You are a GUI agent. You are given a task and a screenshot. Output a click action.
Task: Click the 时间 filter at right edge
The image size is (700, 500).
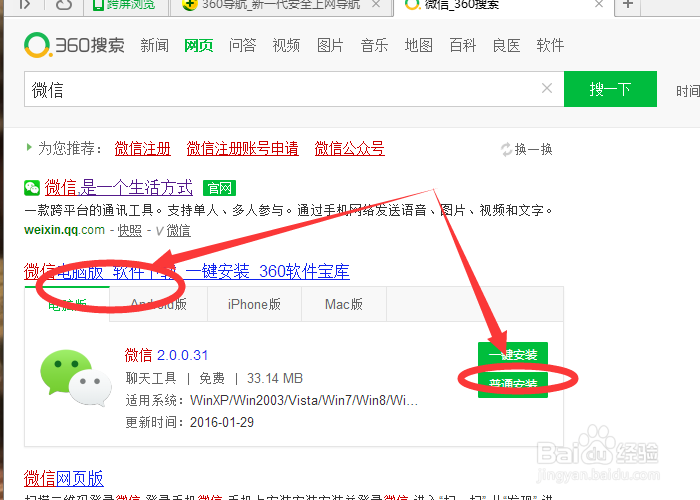pyautogui.click(x=688, y=91)
